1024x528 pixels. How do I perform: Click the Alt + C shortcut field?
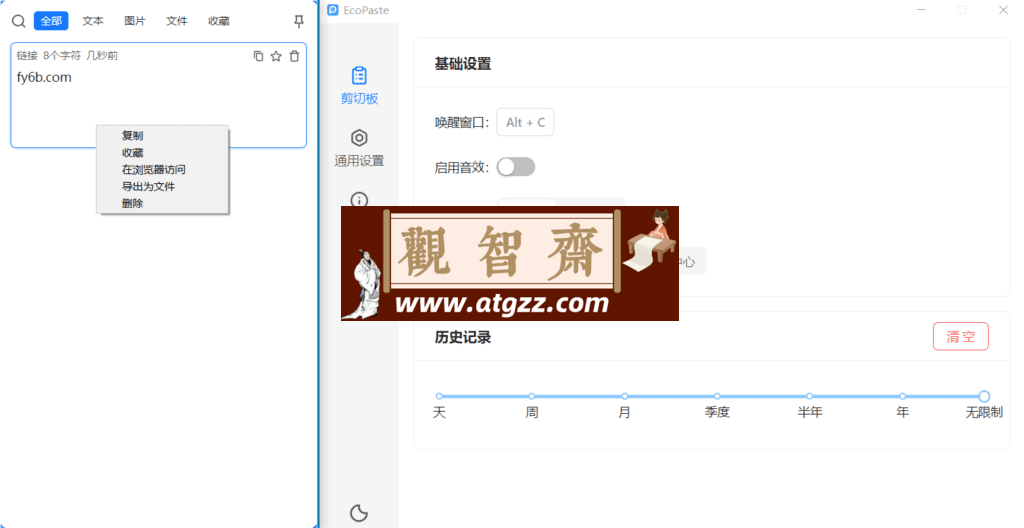525,122
